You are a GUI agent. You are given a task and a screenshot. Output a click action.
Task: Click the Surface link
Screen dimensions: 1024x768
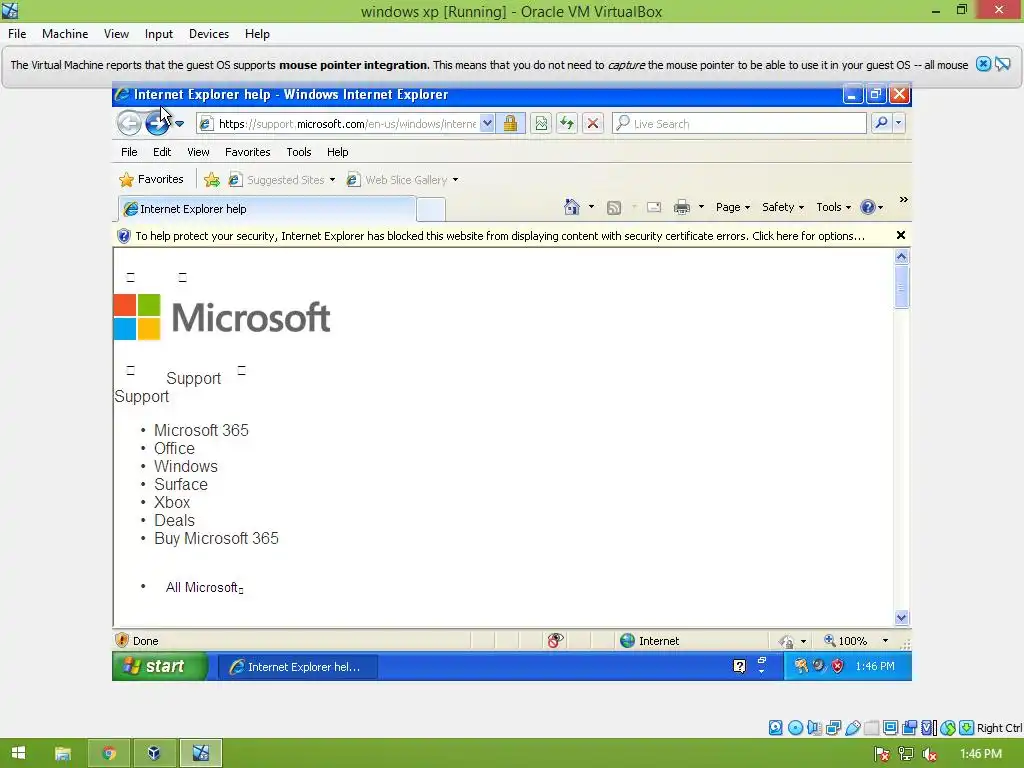(181, 485)
